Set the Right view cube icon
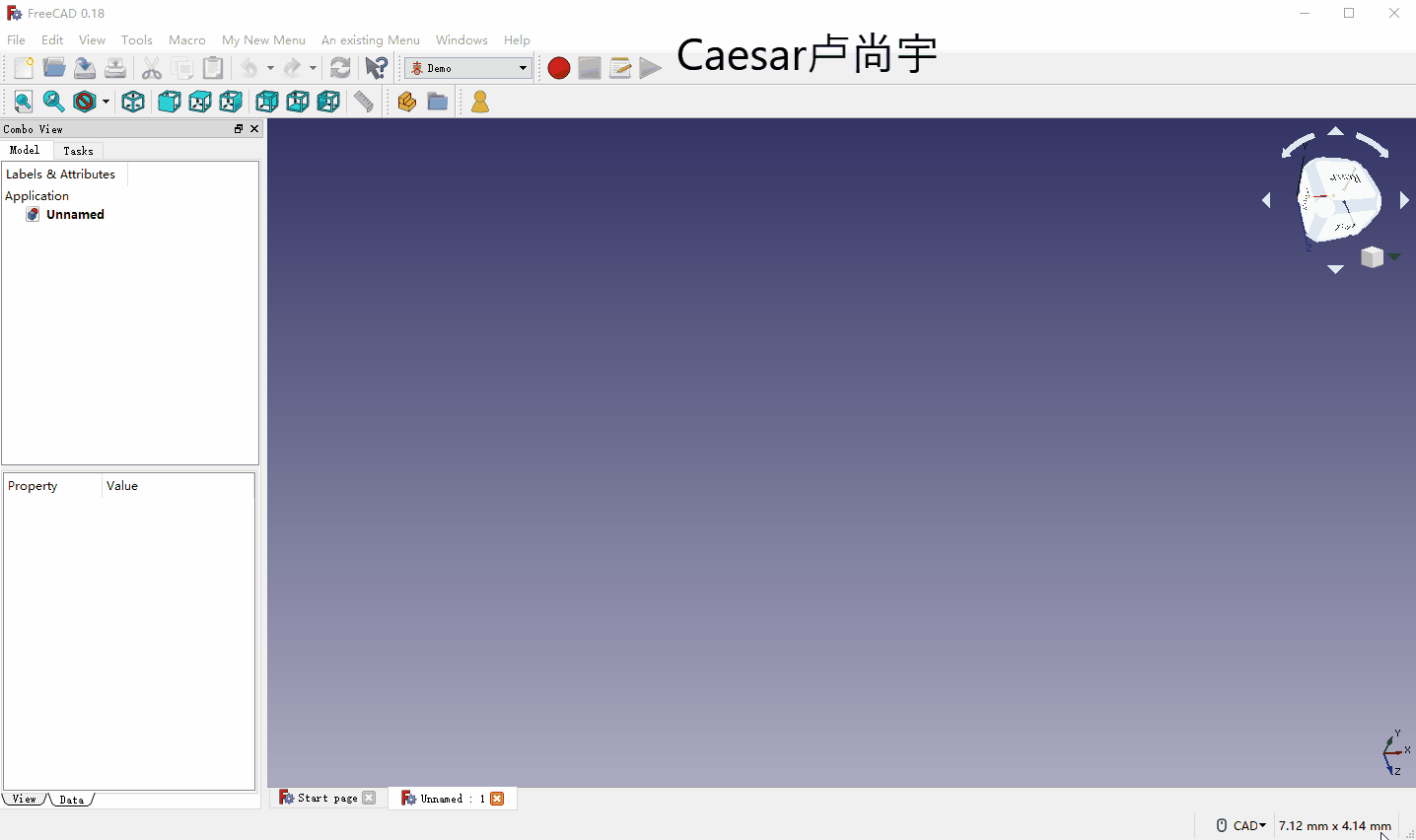1416x840 pixels. pyautogui.click(x=231, y=102)
